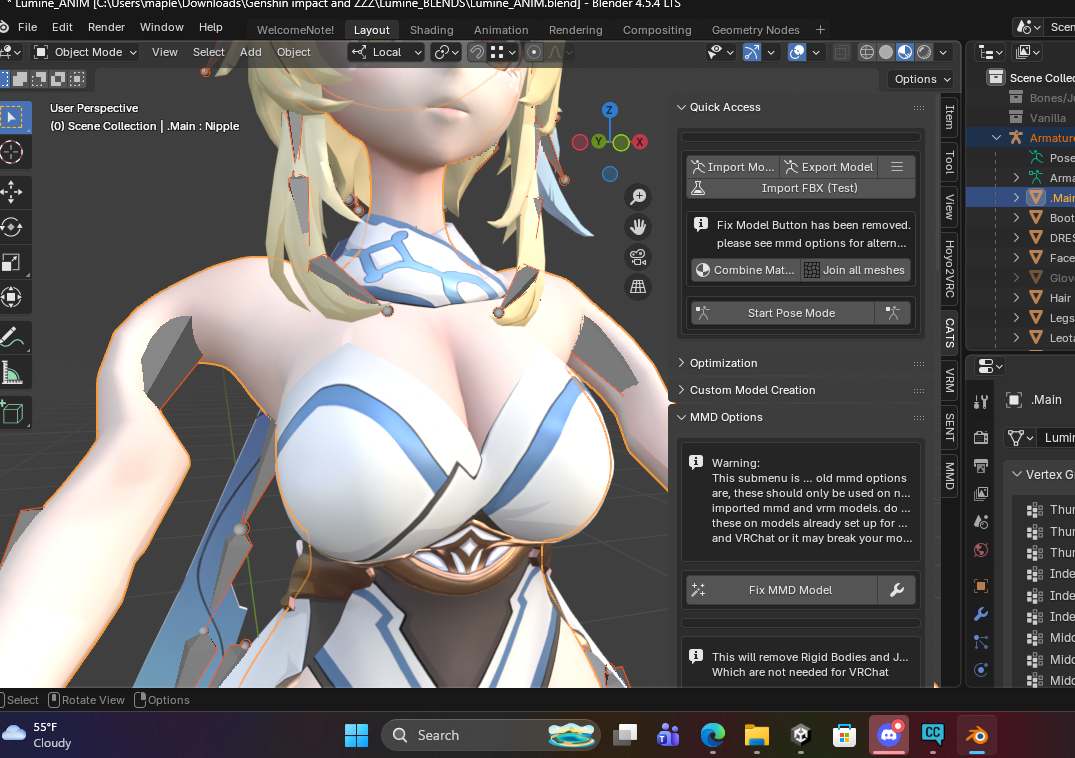Open the Object properties tab icon
Image resolution: width=1075 pixels, height=758 pixels.
[981, 585]
